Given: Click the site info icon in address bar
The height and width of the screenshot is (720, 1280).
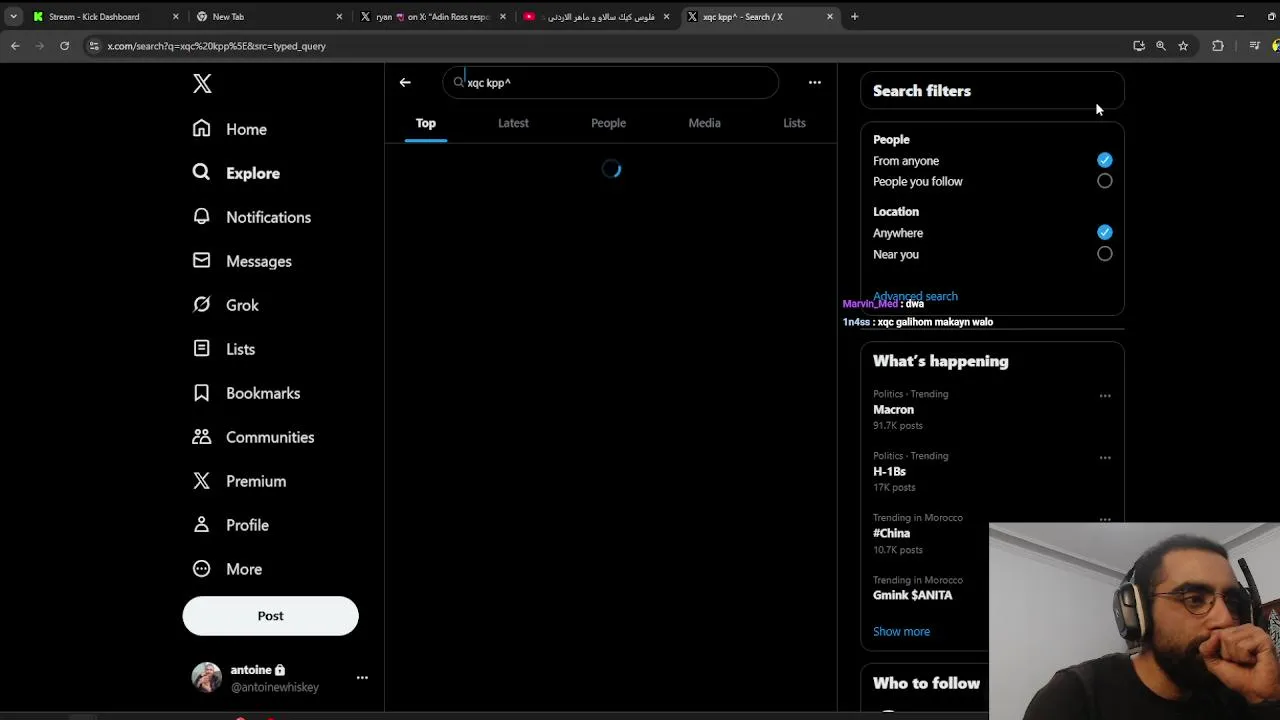Looking at the screenshot, I should 93,46.
